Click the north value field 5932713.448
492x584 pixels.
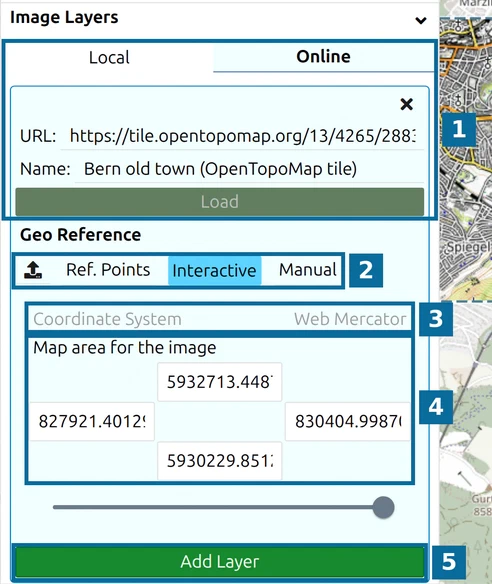coord(220,382)
